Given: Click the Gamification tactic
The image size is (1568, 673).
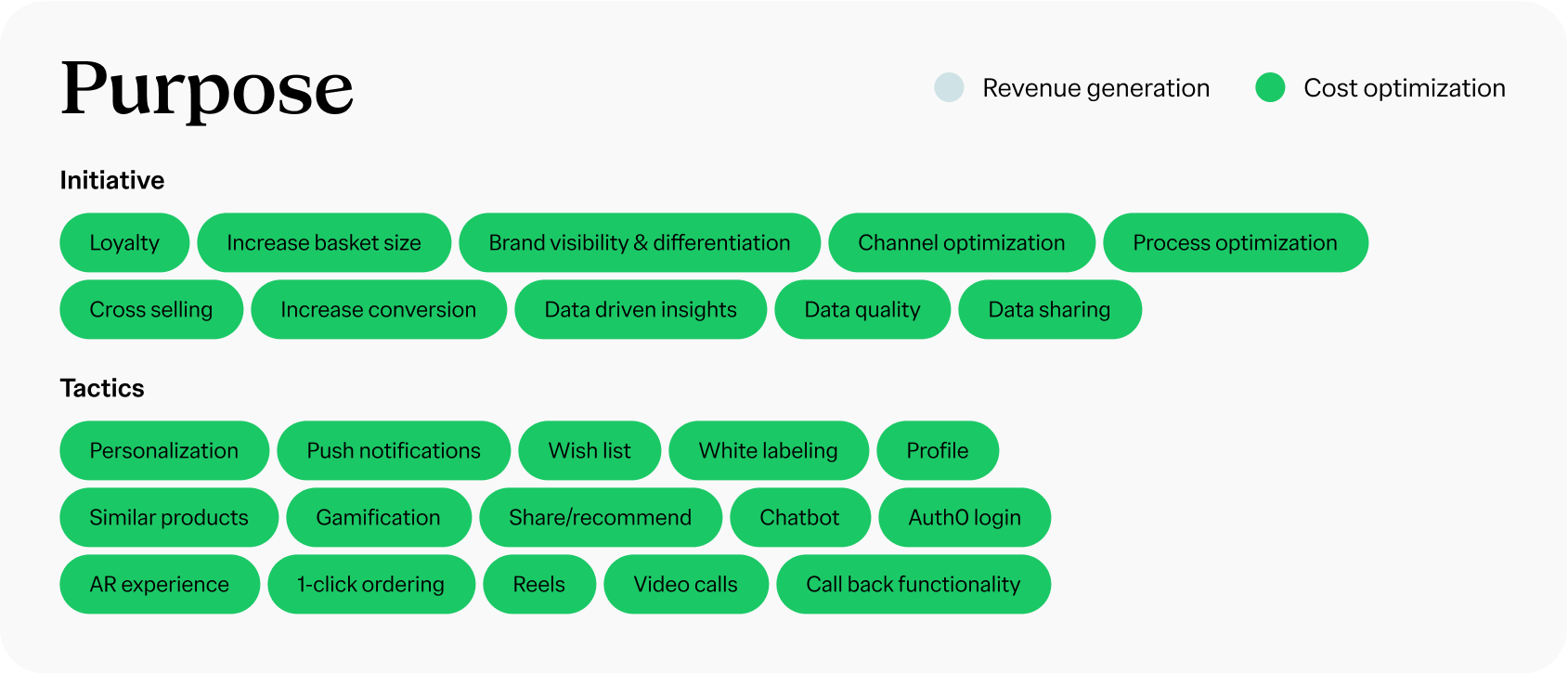Looking at the screenshot, I should click(379, 518).
